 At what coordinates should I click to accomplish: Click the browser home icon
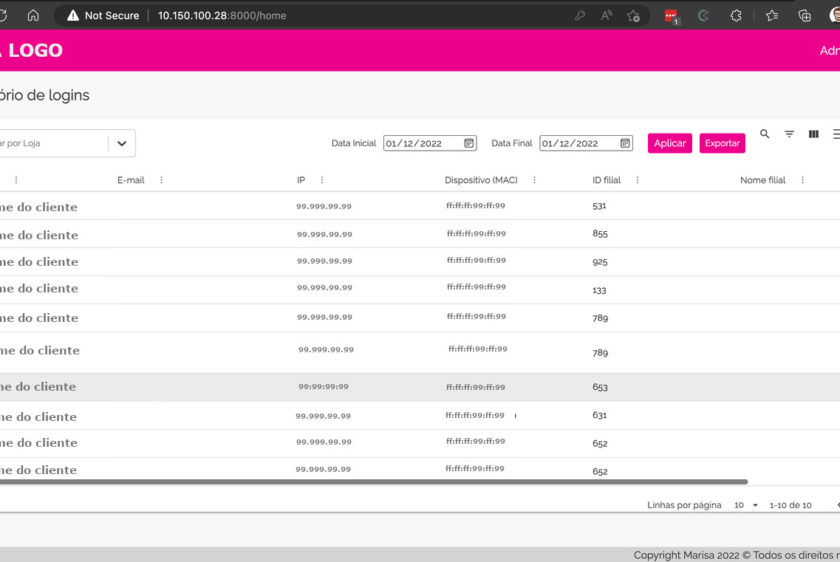click(x=33, y=15)
